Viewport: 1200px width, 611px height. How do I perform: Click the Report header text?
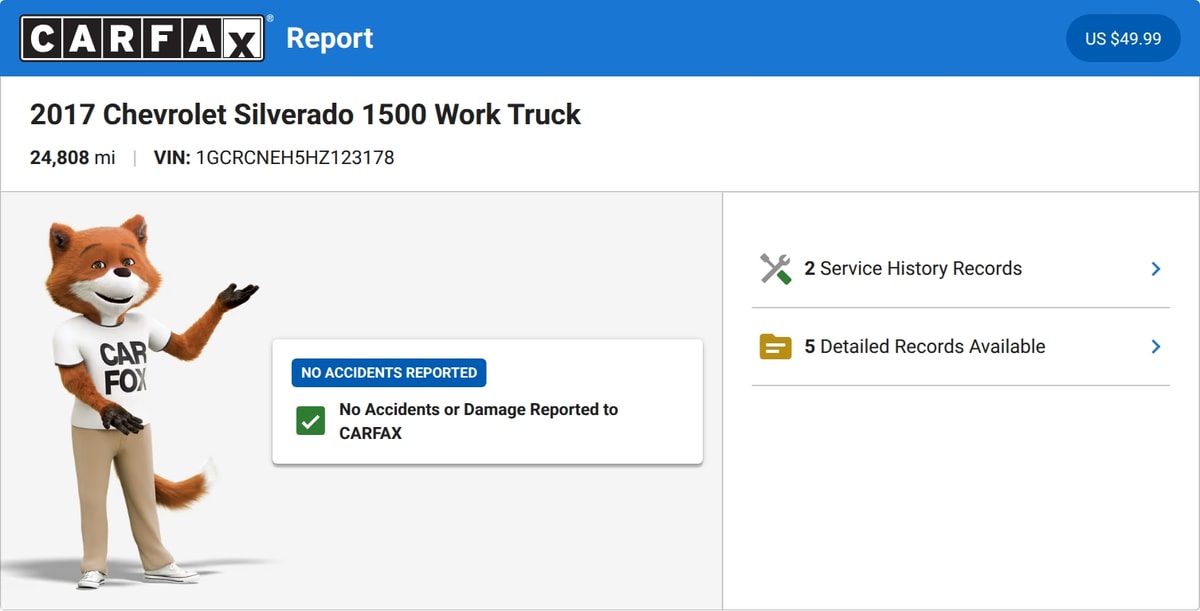tap(330, 38)
